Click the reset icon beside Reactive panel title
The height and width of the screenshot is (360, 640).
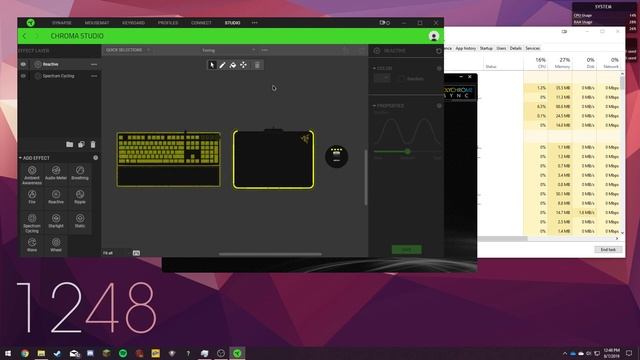[439, 51]
